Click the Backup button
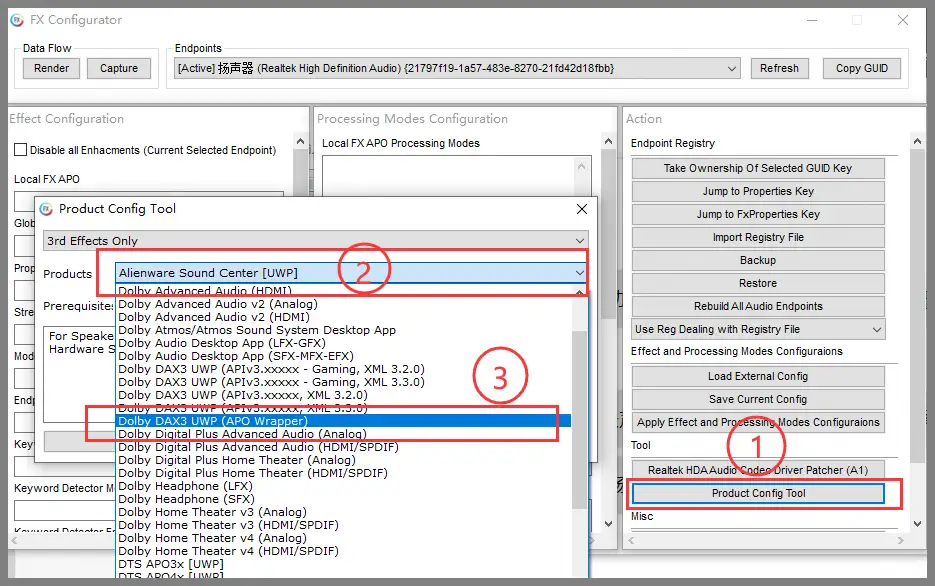Screen dimensions: 935x586 click(x=758, y=260)
